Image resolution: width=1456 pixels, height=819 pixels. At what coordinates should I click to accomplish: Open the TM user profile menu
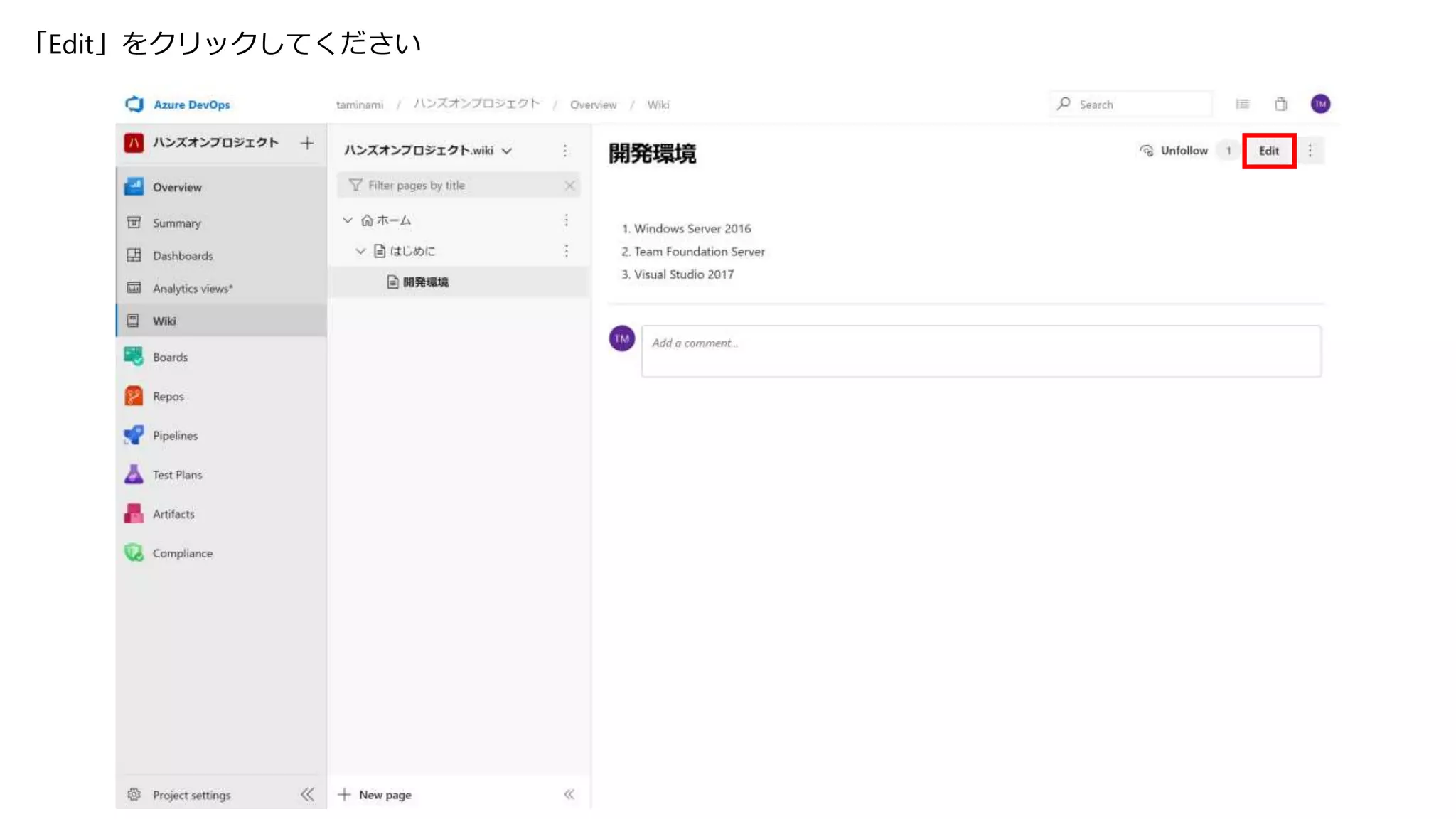1321,105
